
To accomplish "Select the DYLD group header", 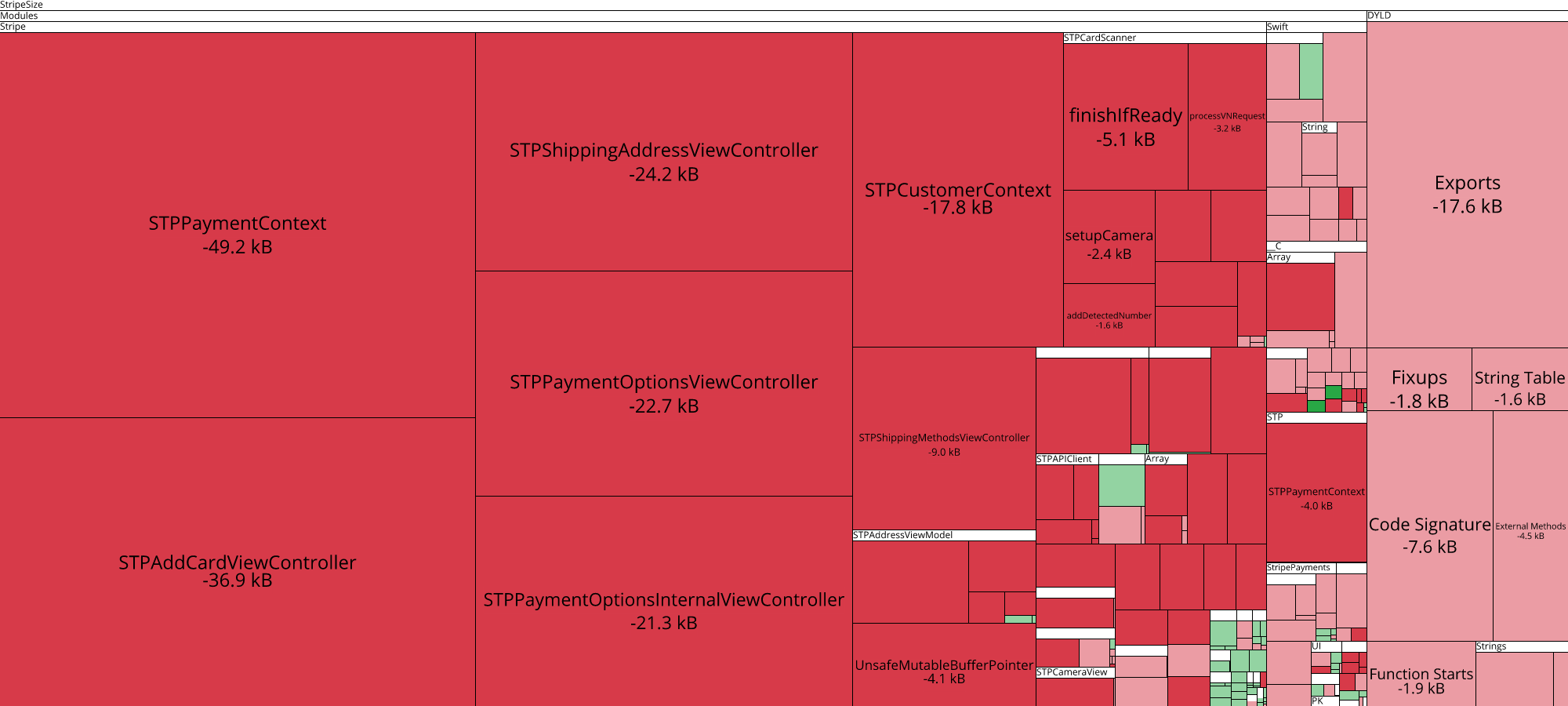I will [1467, 16].
